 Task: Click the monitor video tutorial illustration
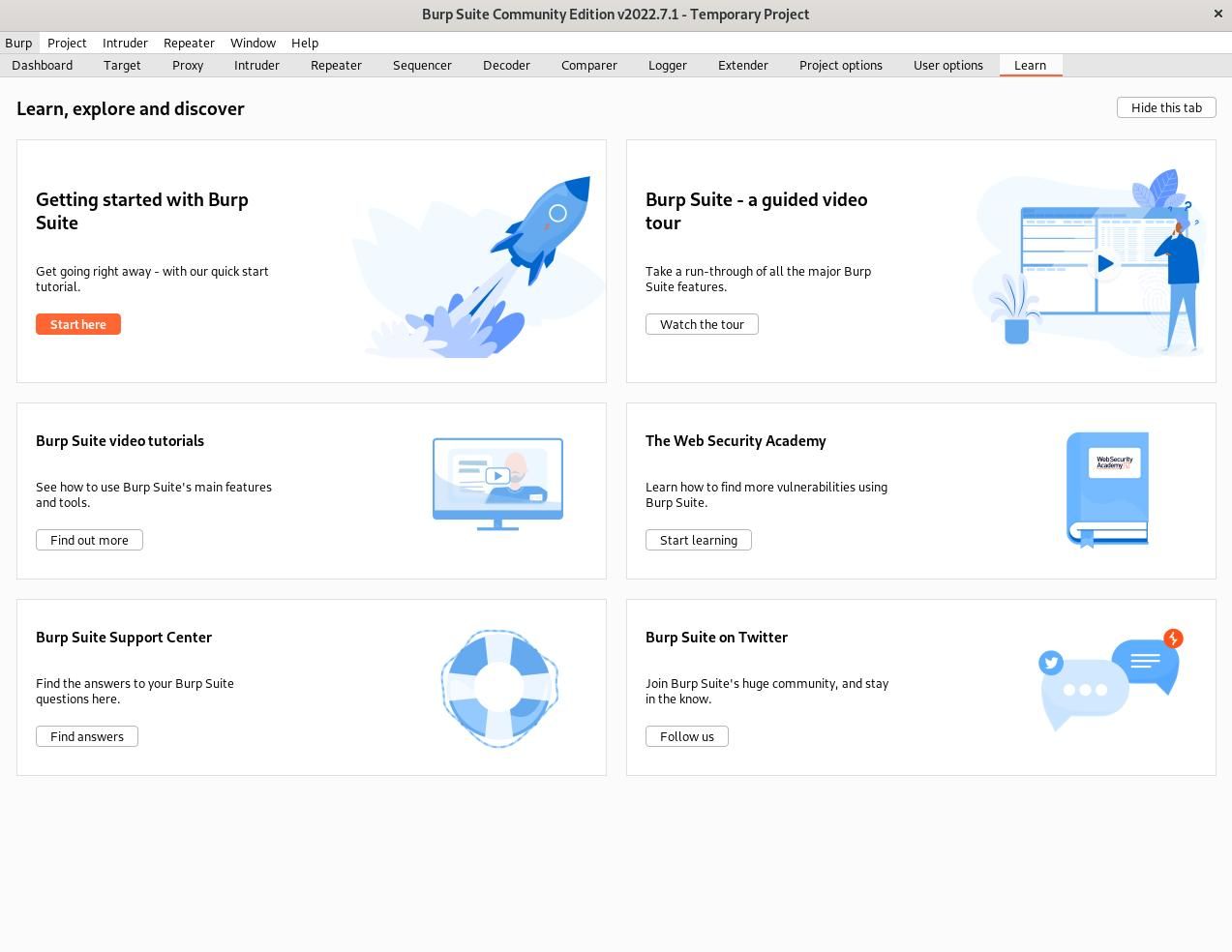pyautogui.click(x=497, y=482)
